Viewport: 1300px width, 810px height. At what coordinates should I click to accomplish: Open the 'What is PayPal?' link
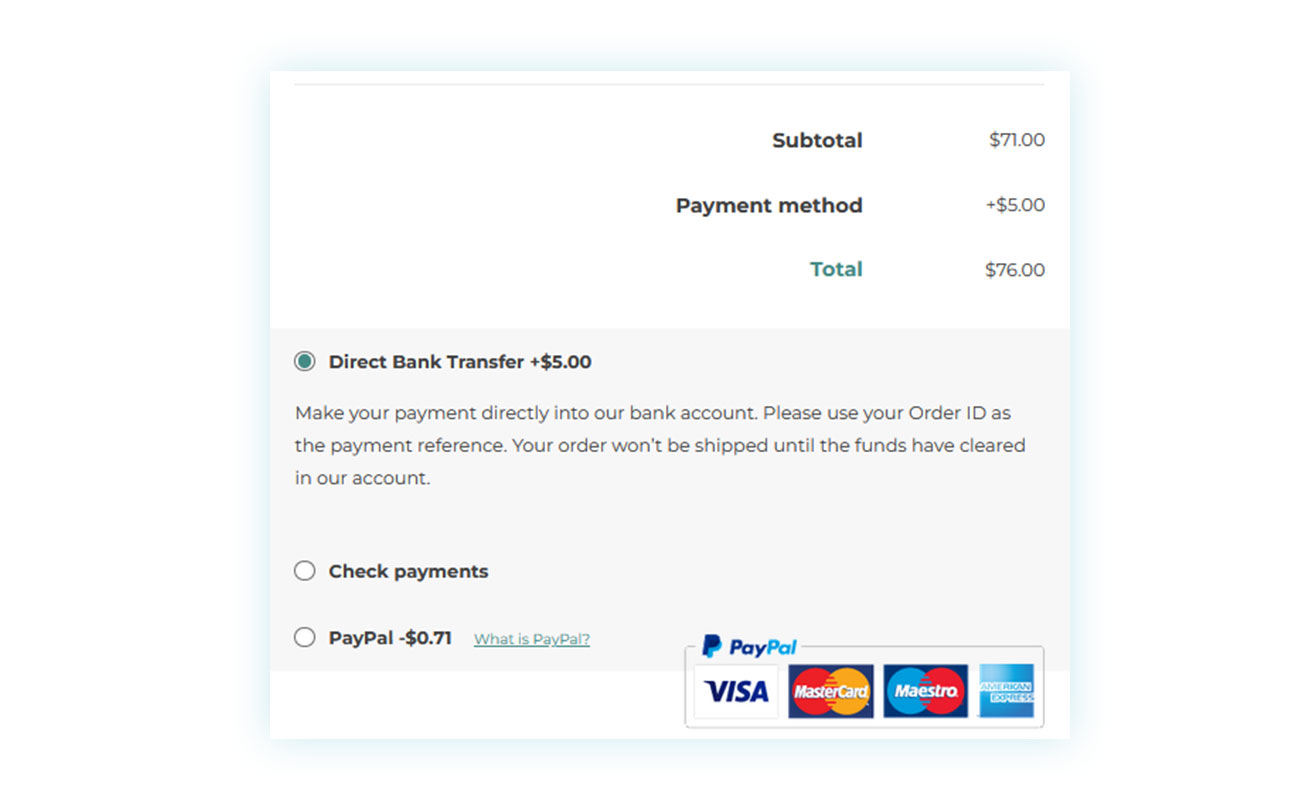532,639
